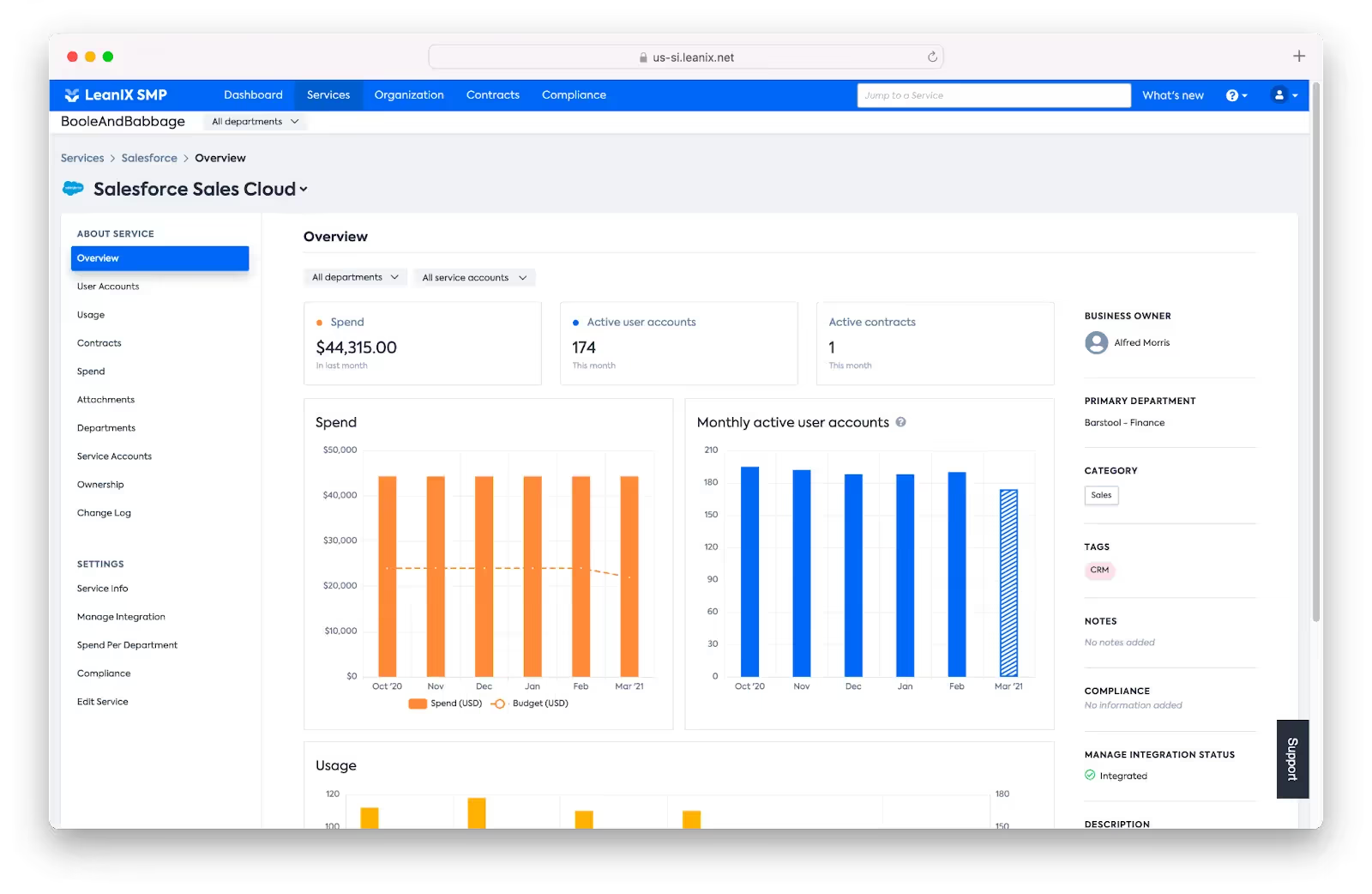Click the browser reload icon
Screen dimensions: 1372x894
(932, 57)
